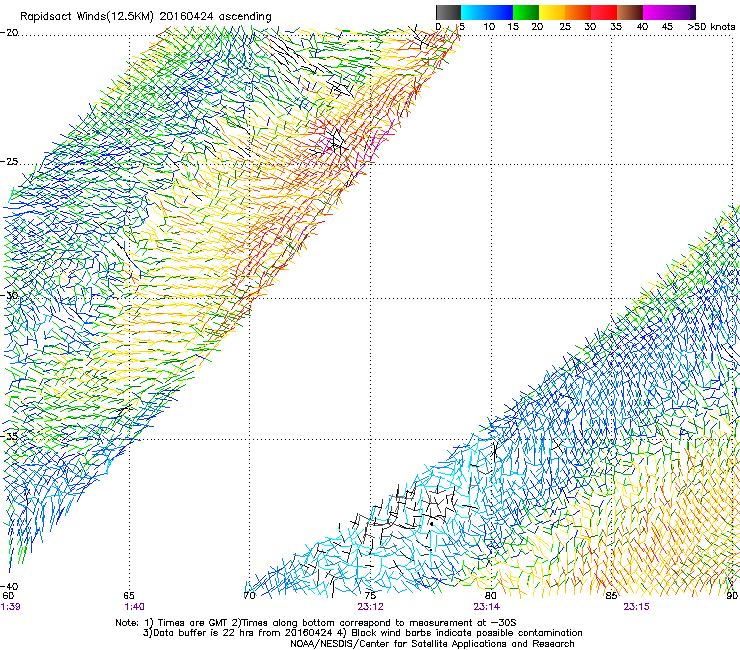Click the brown 35-40 knots color segment

tap(630, 12)
